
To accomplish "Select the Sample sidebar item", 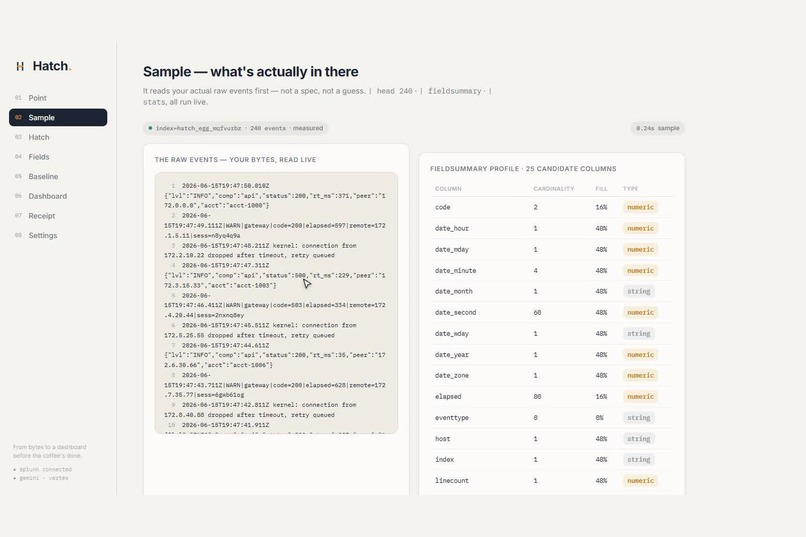I will coord(58,117).
